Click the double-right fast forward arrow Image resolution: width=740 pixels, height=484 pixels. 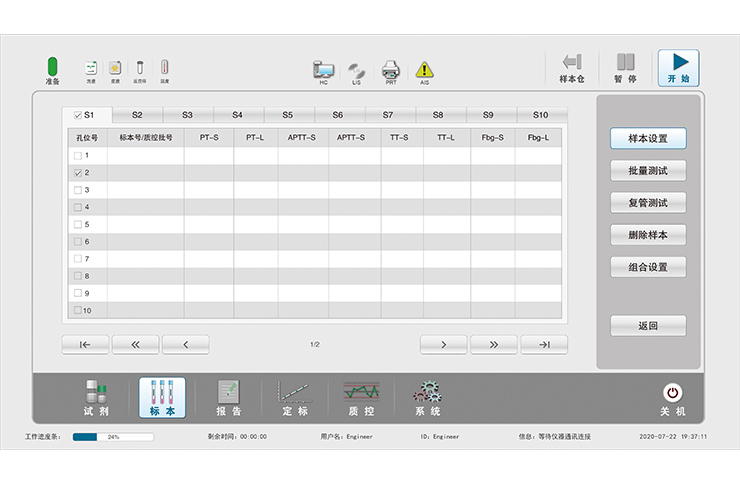[x=494, y=344]
